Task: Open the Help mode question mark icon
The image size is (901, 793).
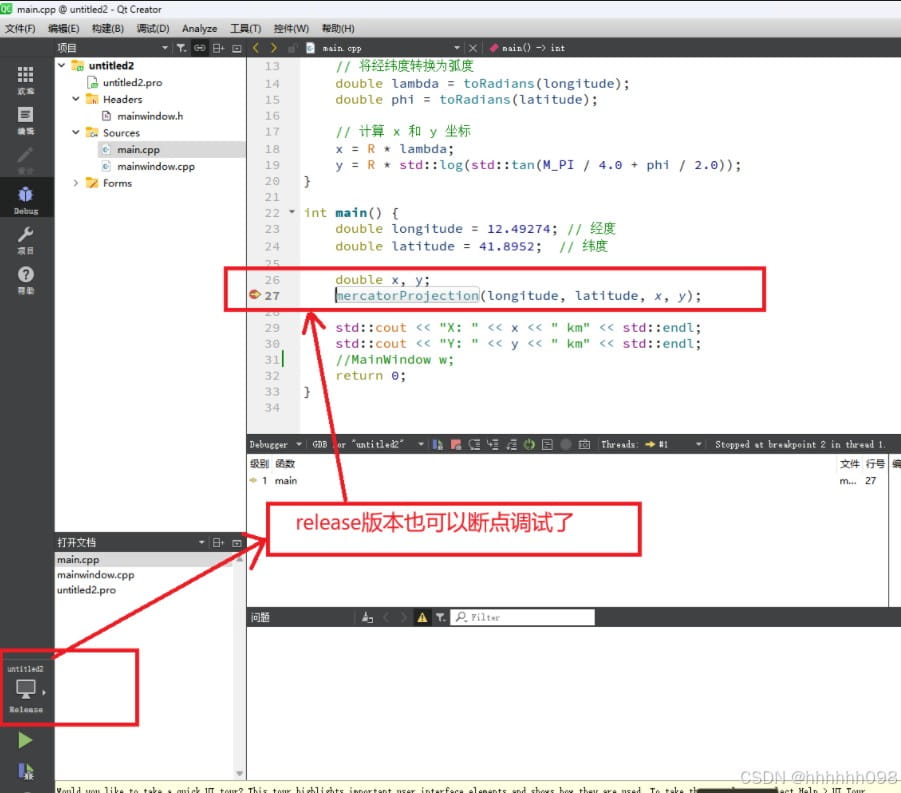Action: tap(26, 278)
